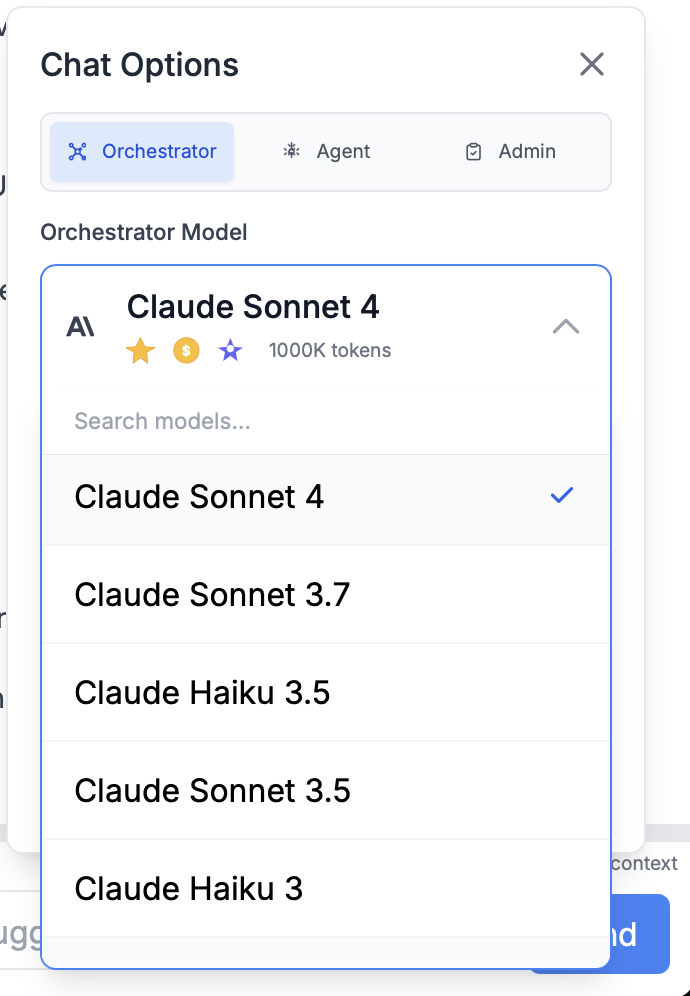
Task: Close the Chat Options dialog
Action: pyautogui.click(x=592, y=64)
